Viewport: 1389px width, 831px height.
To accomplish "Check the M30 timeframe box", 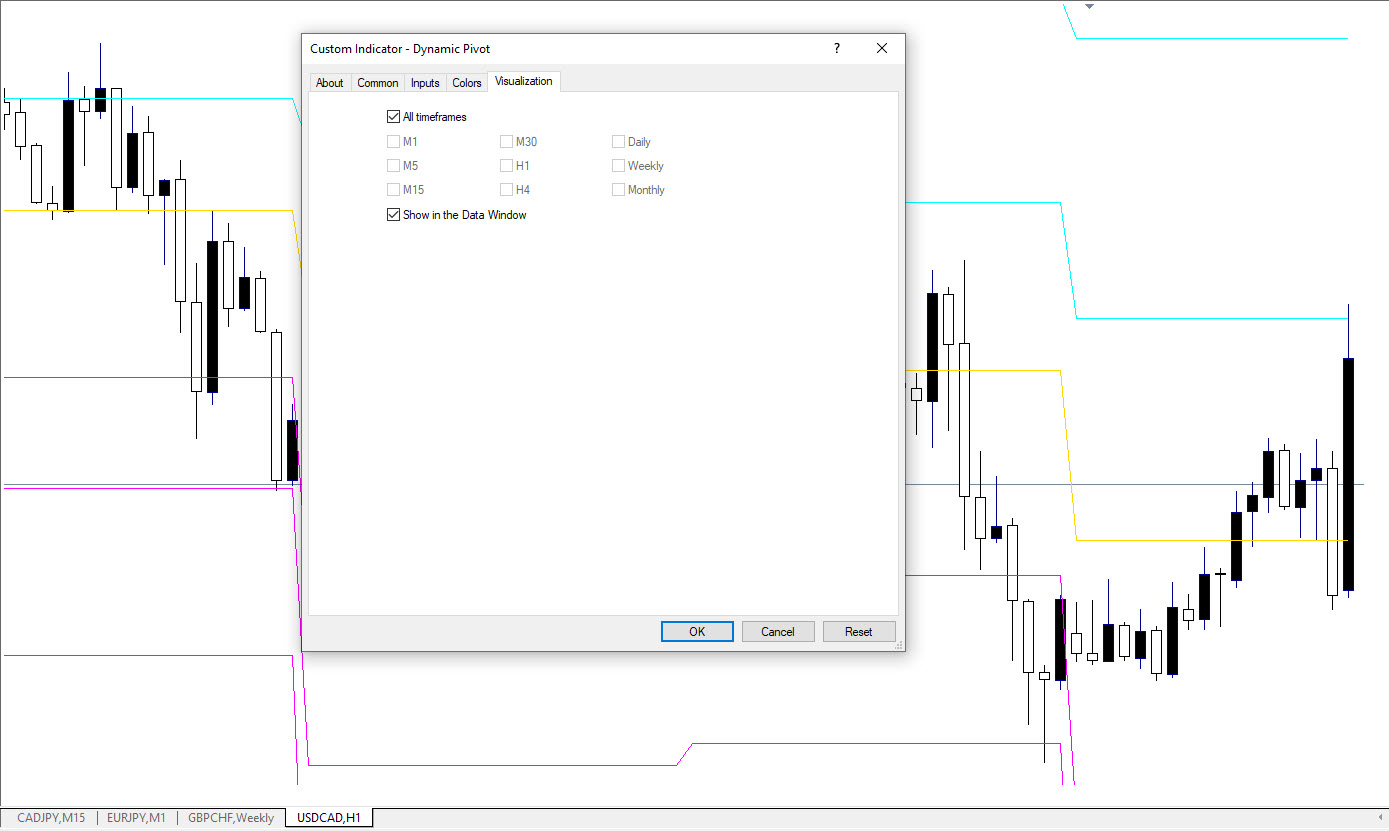I will click(x=507, y=142).
